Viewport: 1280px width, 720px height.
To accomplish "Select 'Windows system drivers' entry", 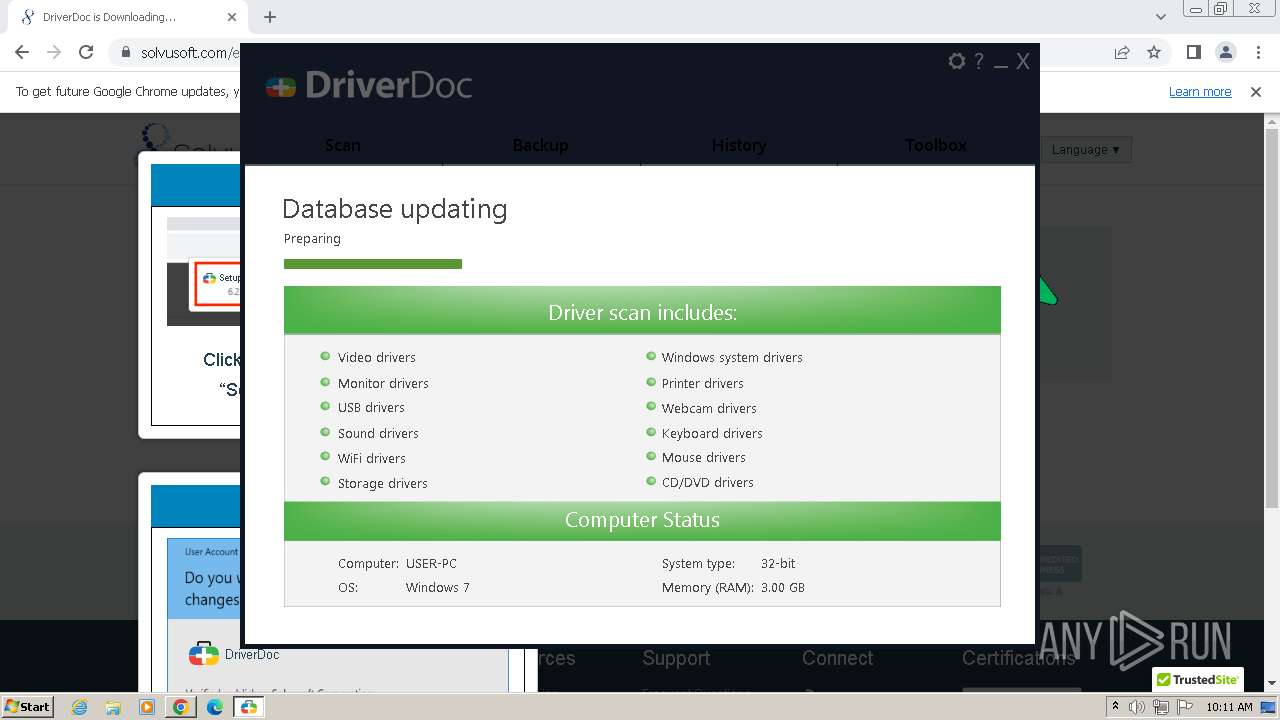I will click(x=732, y=357).
